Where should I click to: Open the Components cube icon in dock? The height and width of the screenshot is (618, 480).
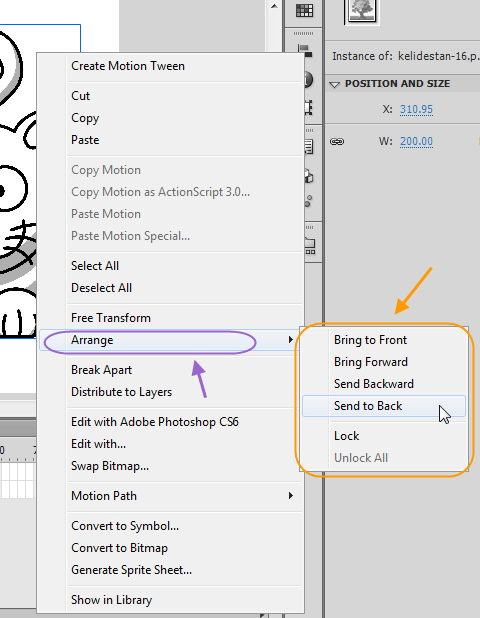click(309, 177)
